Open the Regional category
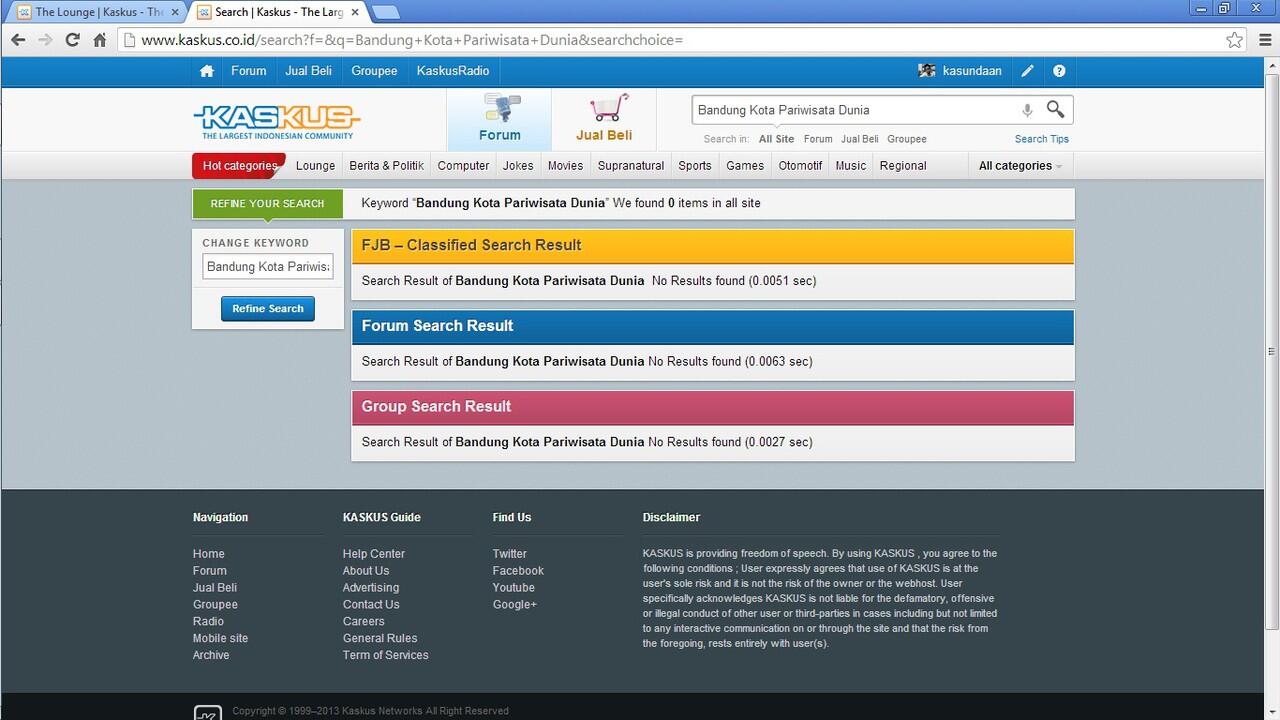The width and height of the screenshot is (1280, 720). click(903, 166)
